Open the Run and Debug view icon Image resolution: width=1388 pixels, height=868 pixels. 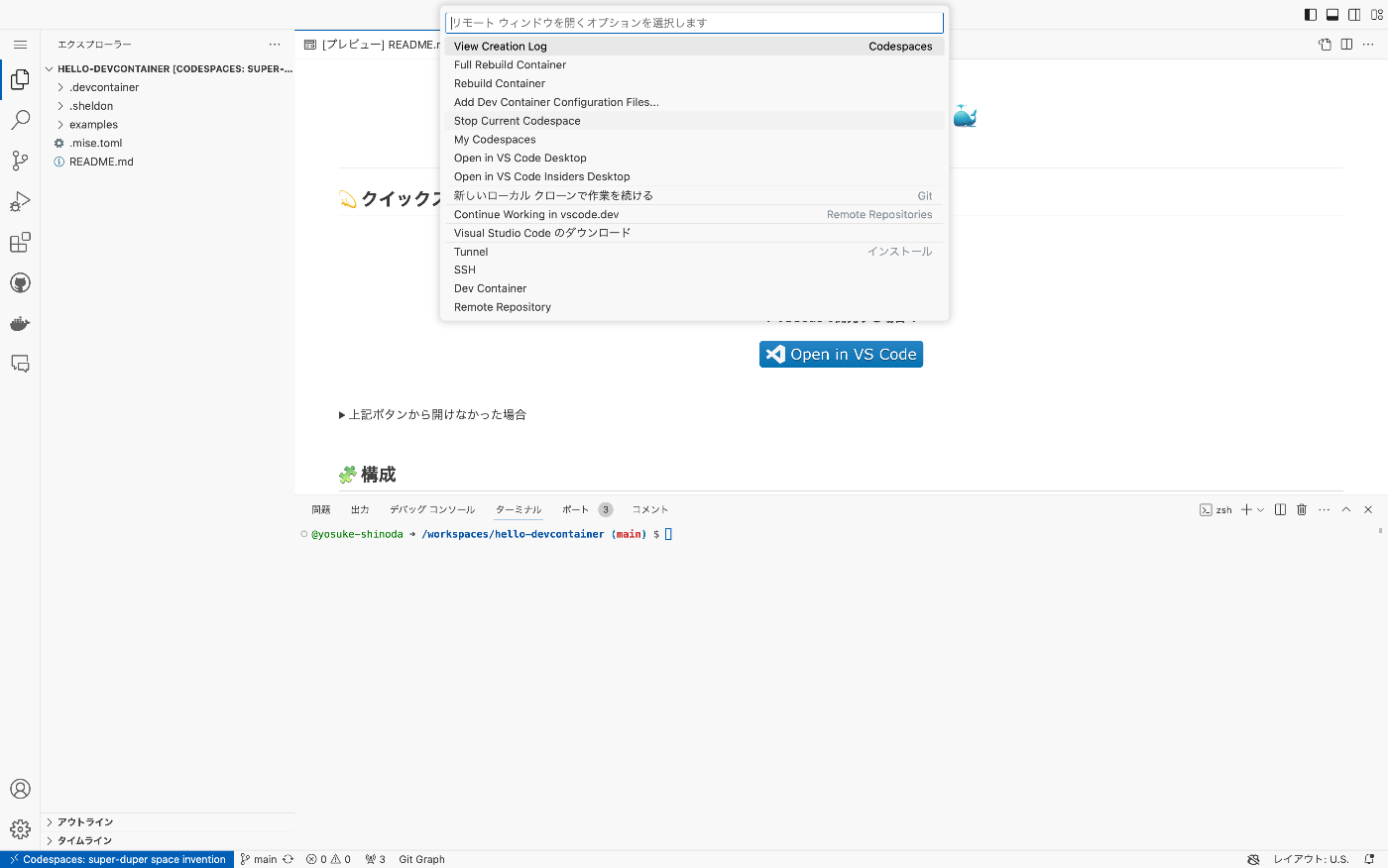20,201
